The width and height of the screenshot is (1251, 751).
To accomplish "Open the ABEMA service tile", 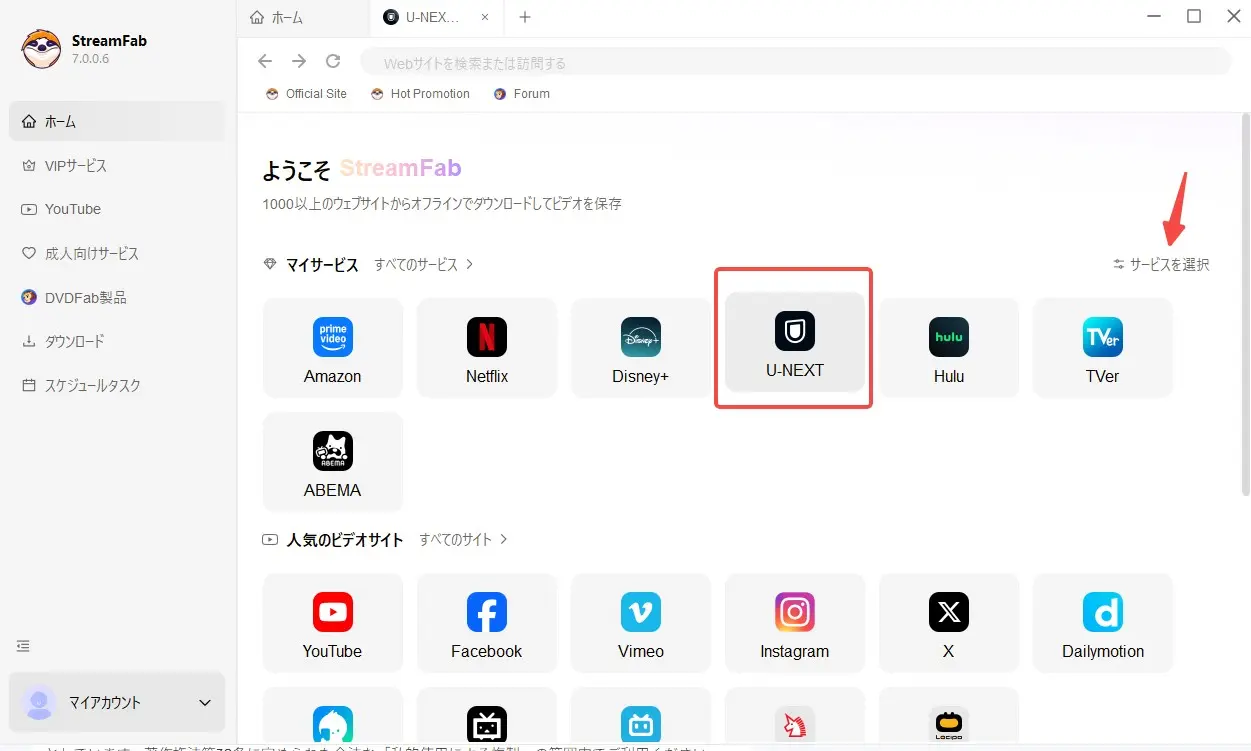I will pos(333,462).
